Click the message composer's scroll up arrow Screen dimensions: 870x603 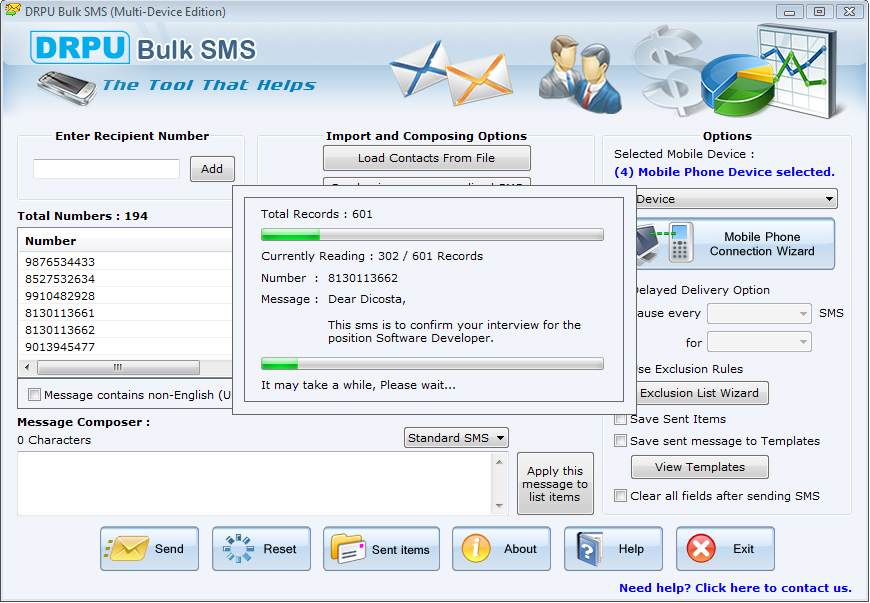[499, 462]
